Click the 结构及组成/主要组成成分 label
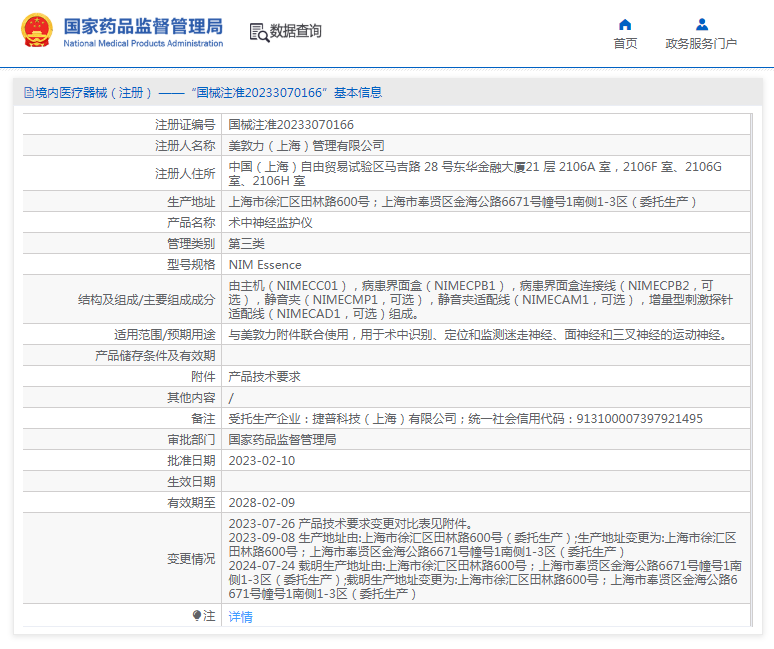774x649 pixels. tap(147, 300)
